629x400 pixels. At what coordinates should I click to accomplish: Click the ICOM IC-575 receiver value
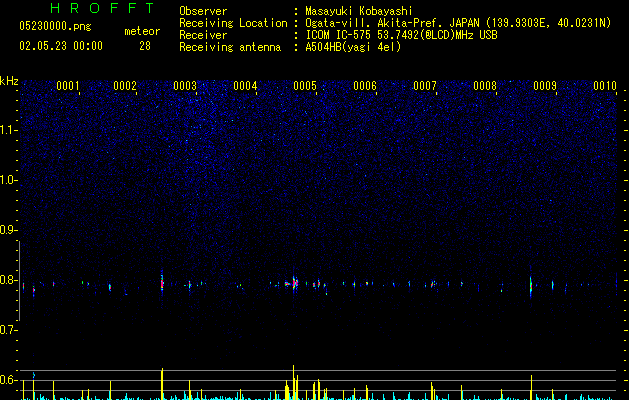coord(401,35)
